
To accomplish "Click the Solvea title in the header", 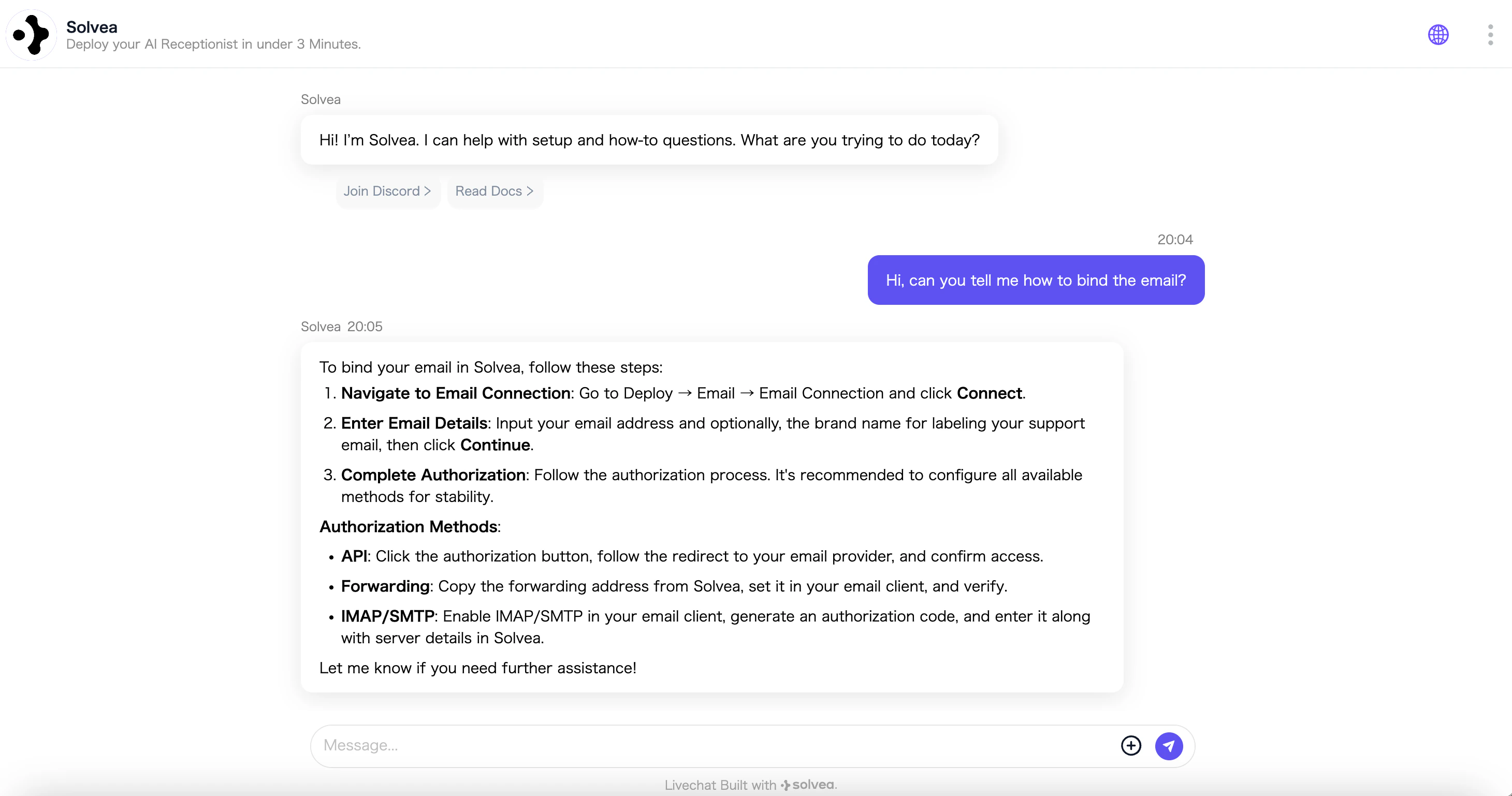I will point(92,27).
